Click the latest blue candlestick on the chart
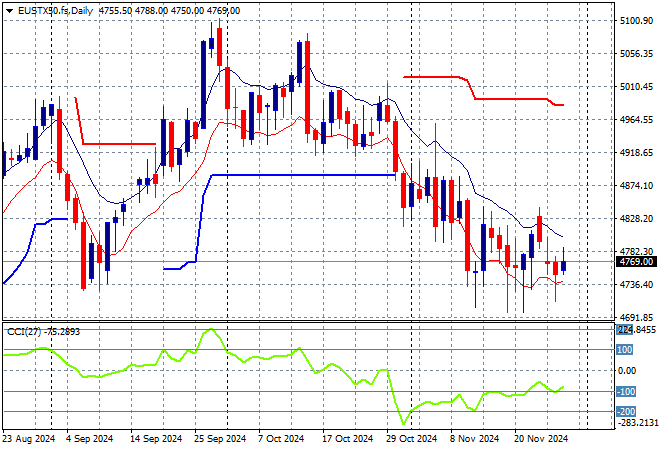Screen dimensions: 660x450 [x=564, y=265]
